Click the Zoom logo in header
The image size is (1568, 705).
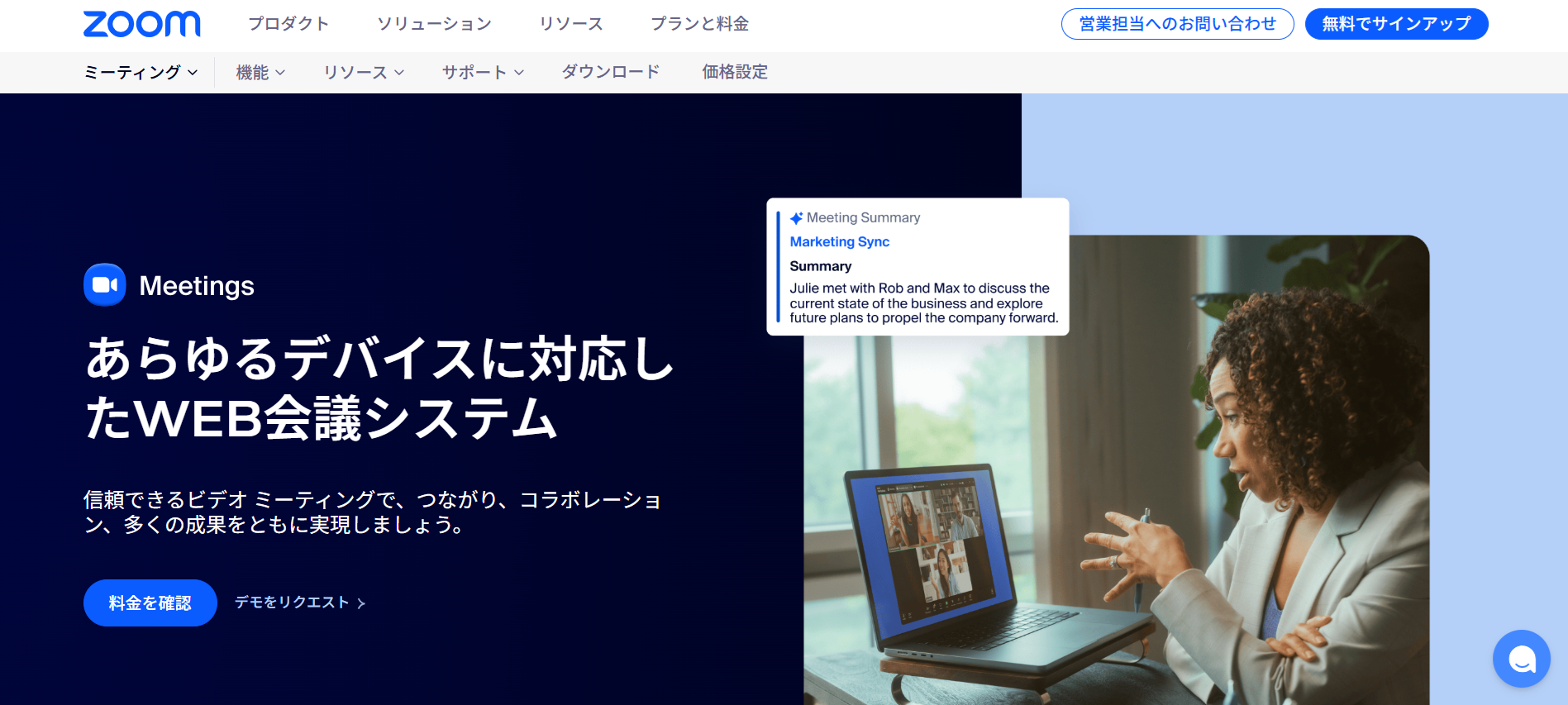tap(141, 24)
